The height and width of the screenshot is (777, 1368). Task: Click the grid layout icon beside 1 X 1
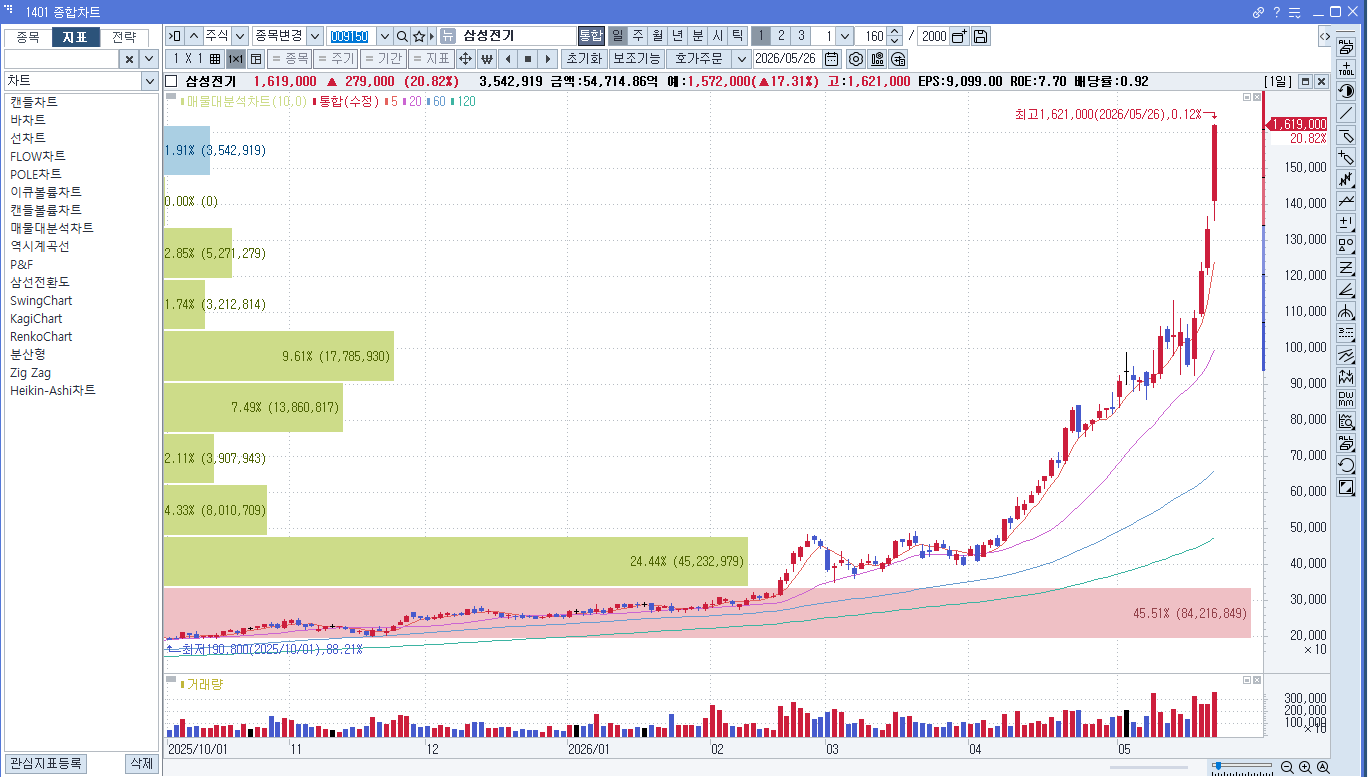[215, 59]
